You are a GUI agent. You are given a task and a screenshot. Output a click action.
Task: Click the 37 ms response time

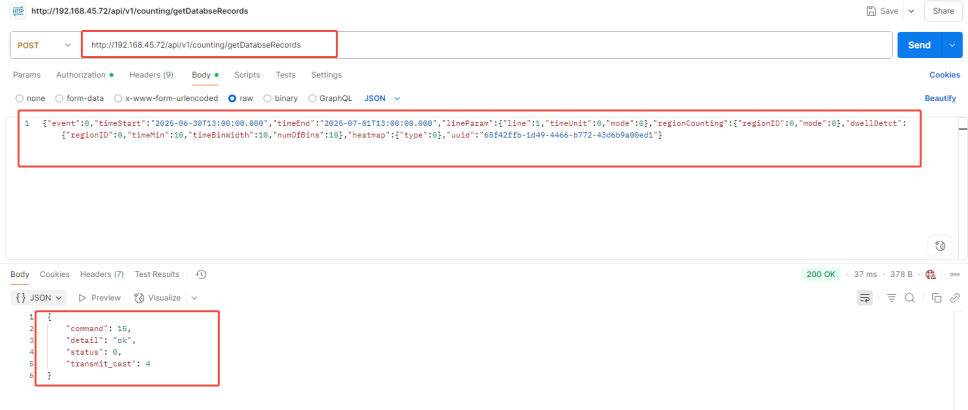(x=864, y=274)
